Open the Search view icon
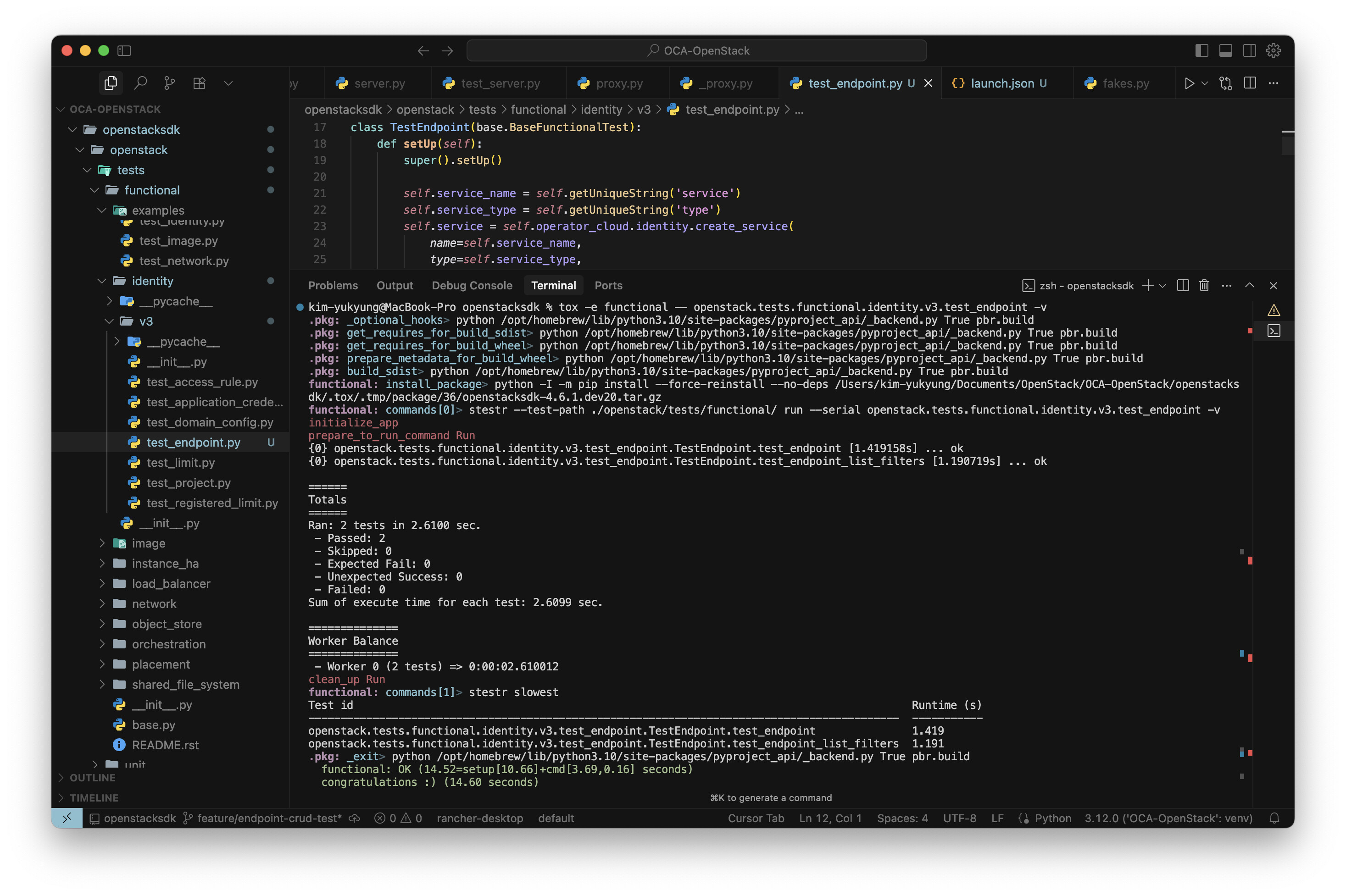Image resolution: width=1346 pixels, height=896 pixels. click(140, 83)
